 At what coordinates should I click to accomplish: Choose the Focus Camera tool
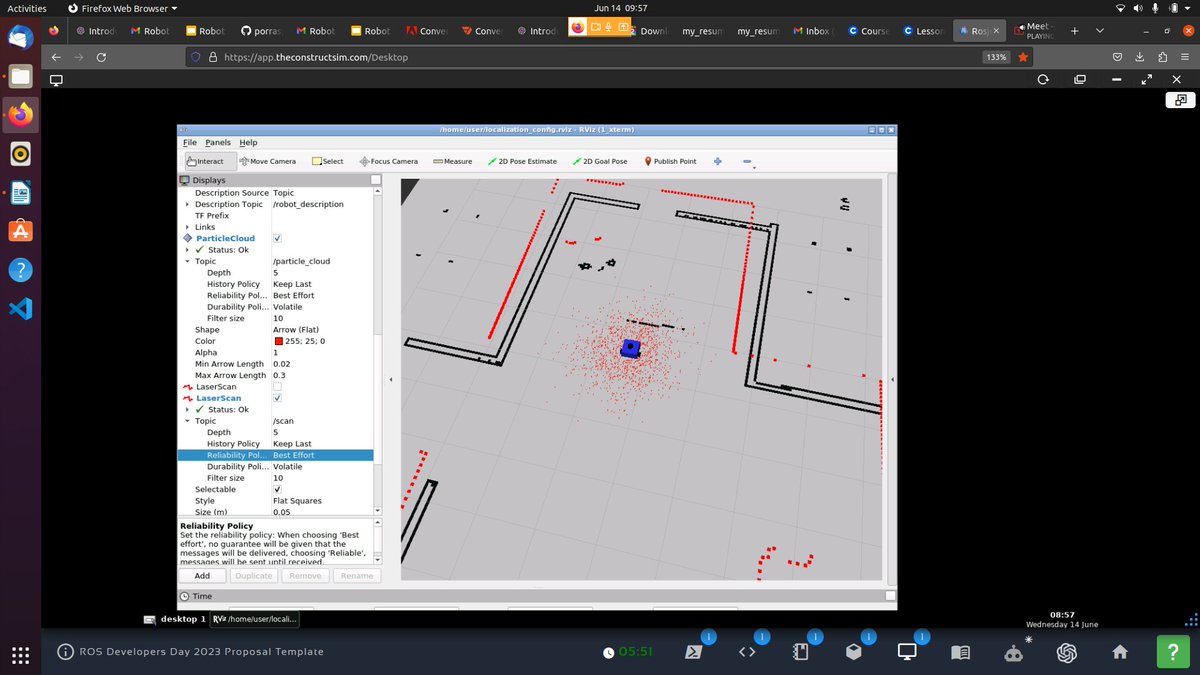[389, 161]
